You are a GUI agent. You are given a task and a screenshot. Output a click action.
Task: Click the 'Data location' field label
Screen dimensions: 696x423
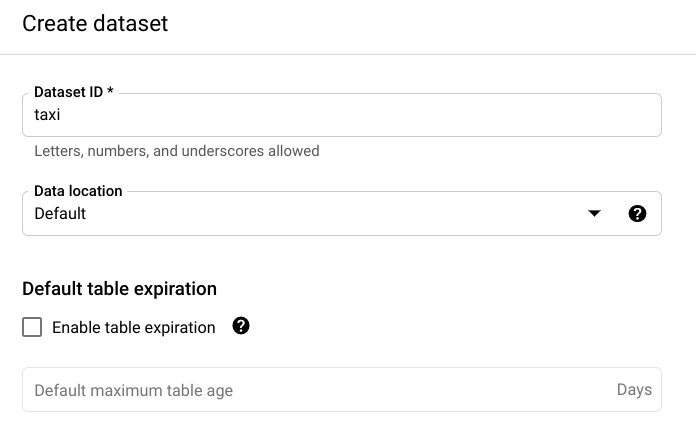tap(78, 190)
